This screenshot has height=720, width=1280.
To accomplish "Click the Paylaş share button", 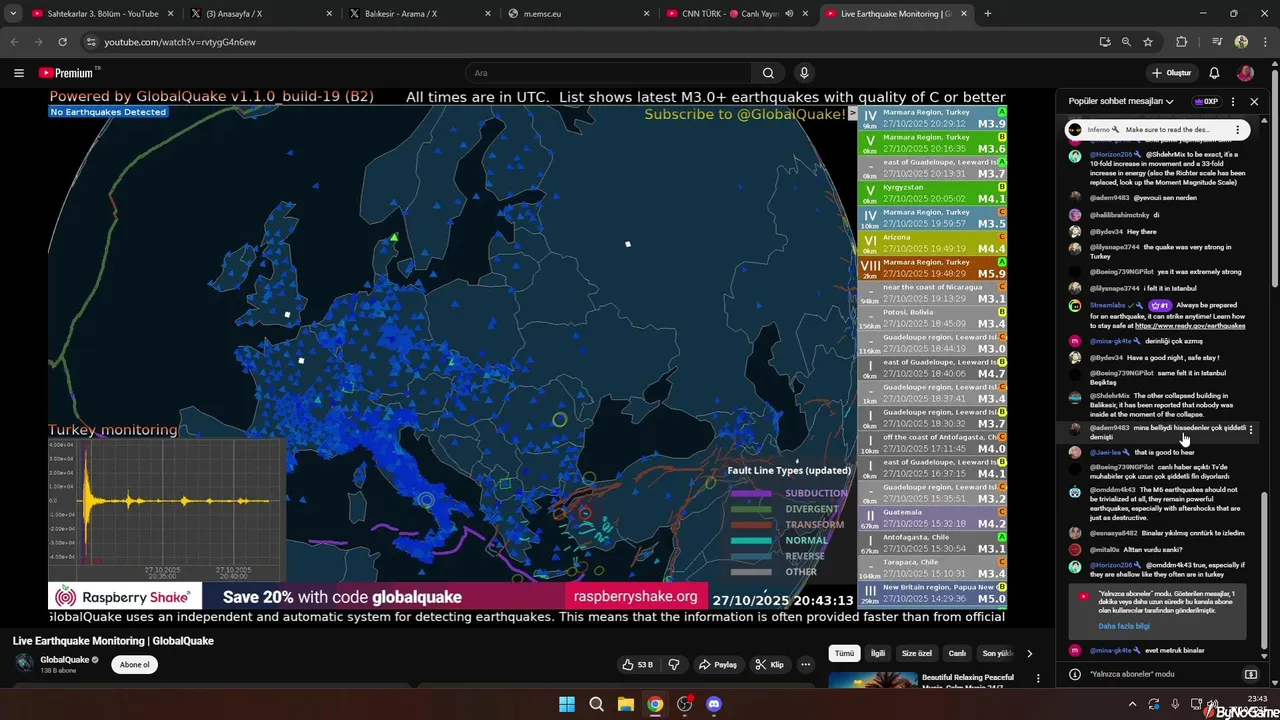I will pos(718,664).
